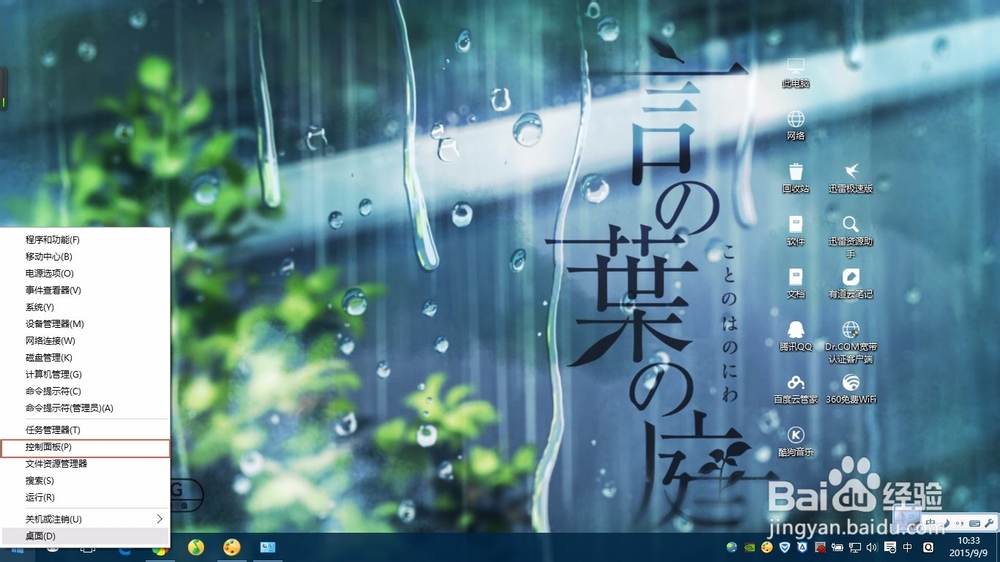Choose 运行(R) from the menu
The image size is (1000, 562).
click(x=85, y=497)
